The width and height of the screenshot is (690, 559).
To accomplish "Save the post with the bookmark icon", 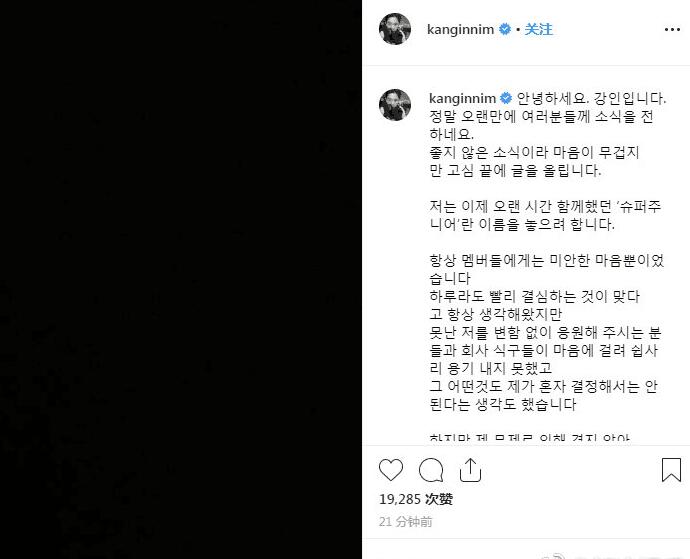I will click(672, 470).
